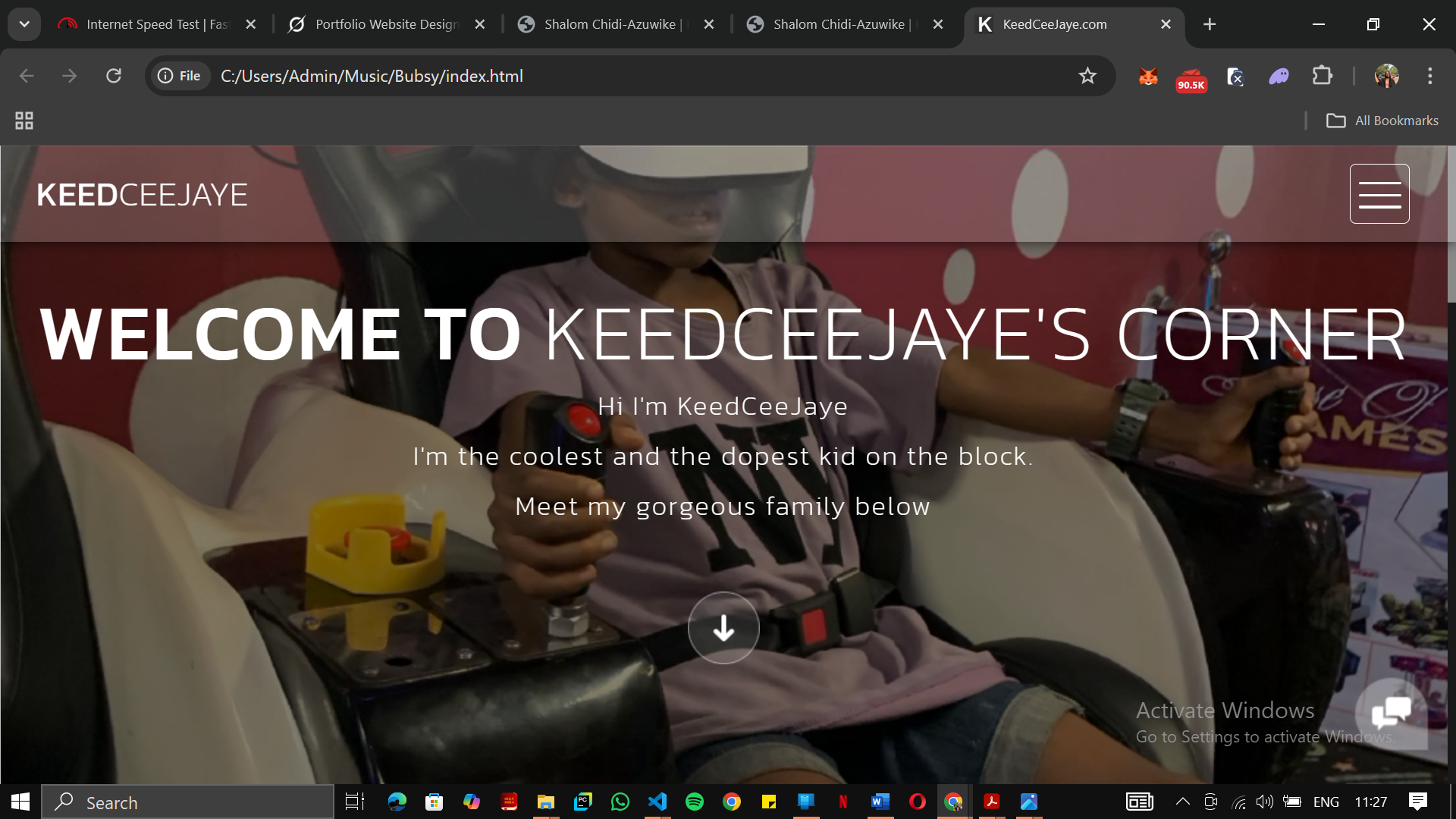
Task: Click the page vertical scrollbar
Action: click(x=1451, y=227)
